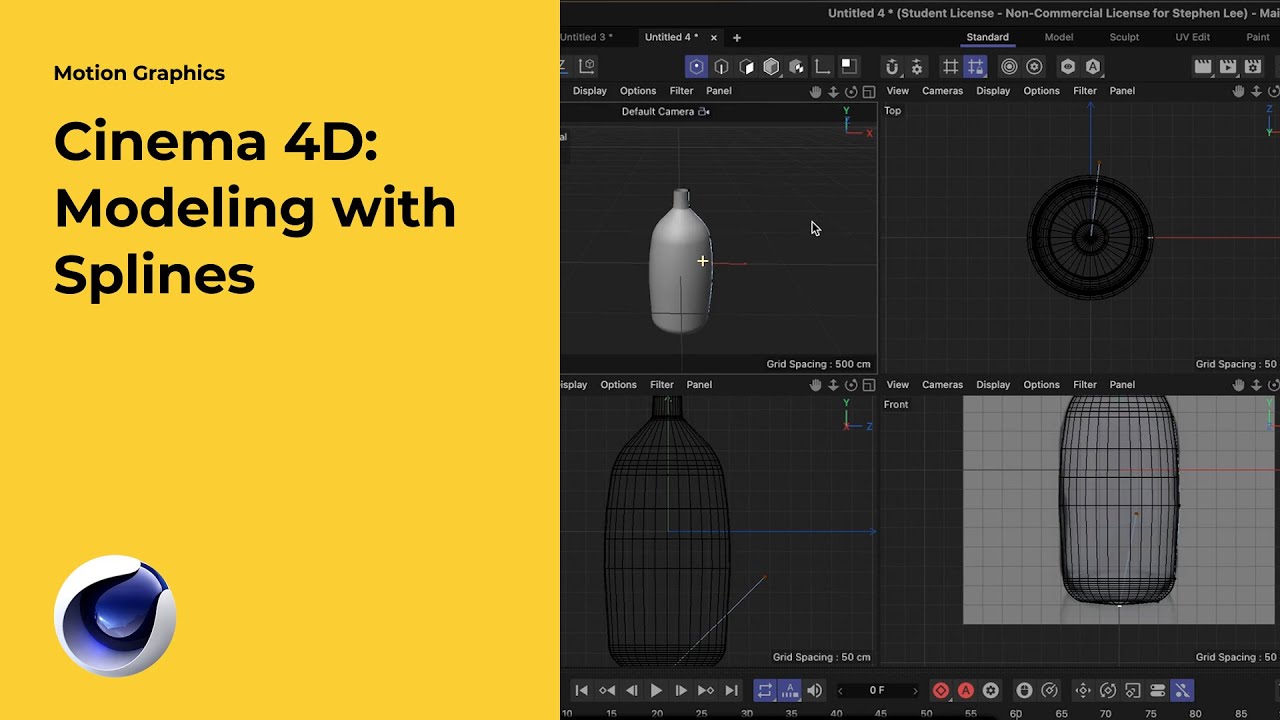
Task: Record active objects red keyframe button
Action: tap(940, 690)
